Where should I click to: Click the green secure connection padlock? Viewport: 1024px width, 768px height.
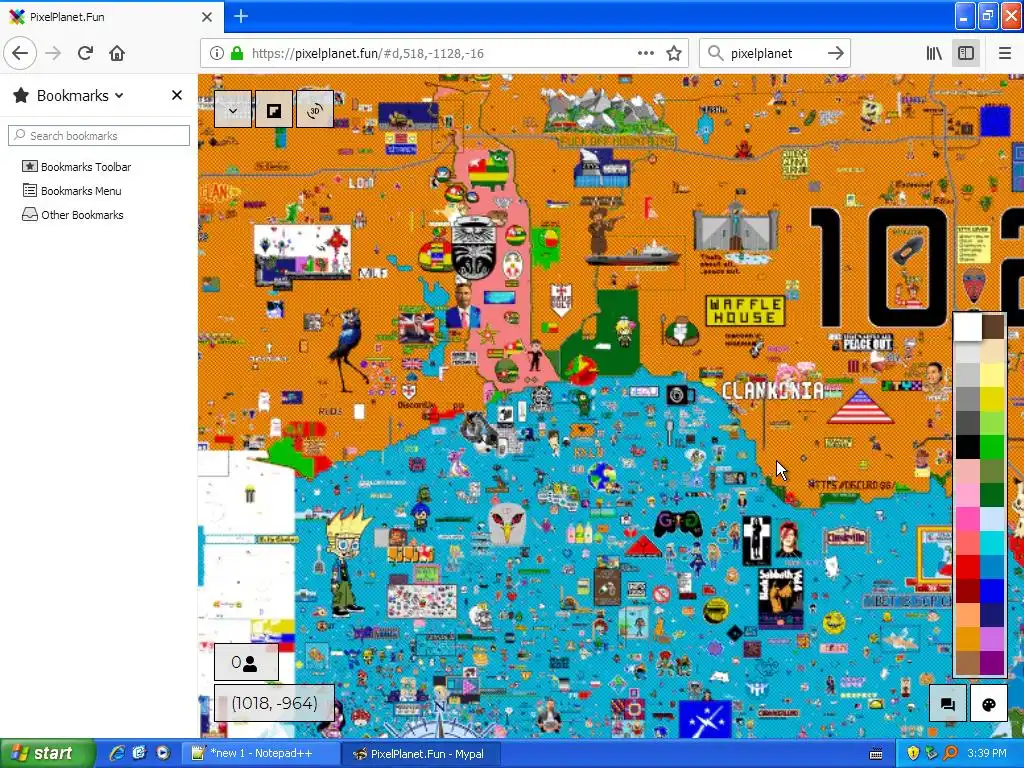237,54
